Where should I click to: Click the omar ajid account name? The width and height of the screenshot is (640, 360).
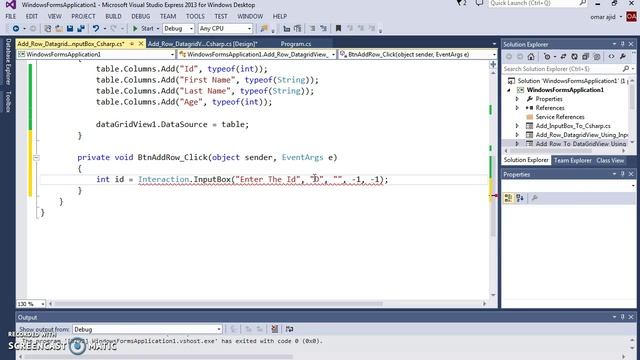603,17
